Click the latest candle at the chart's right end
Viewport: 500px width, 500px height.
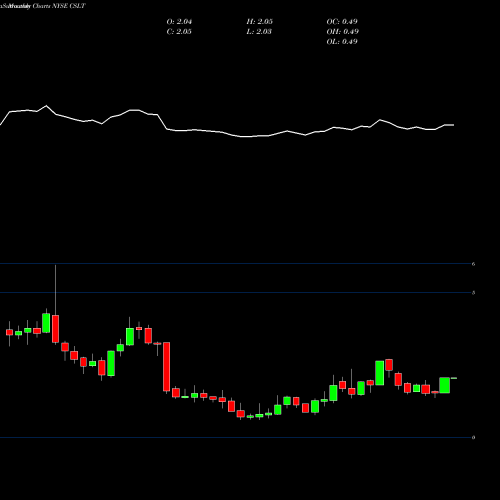[x=454, y=378]
